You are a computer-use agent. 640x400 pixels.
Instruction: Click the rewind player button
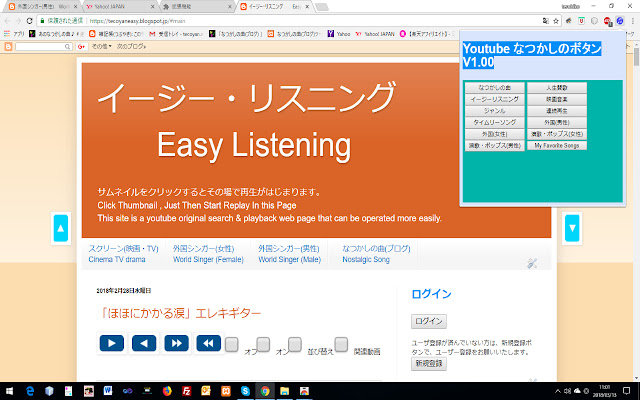tap(209, 343)
